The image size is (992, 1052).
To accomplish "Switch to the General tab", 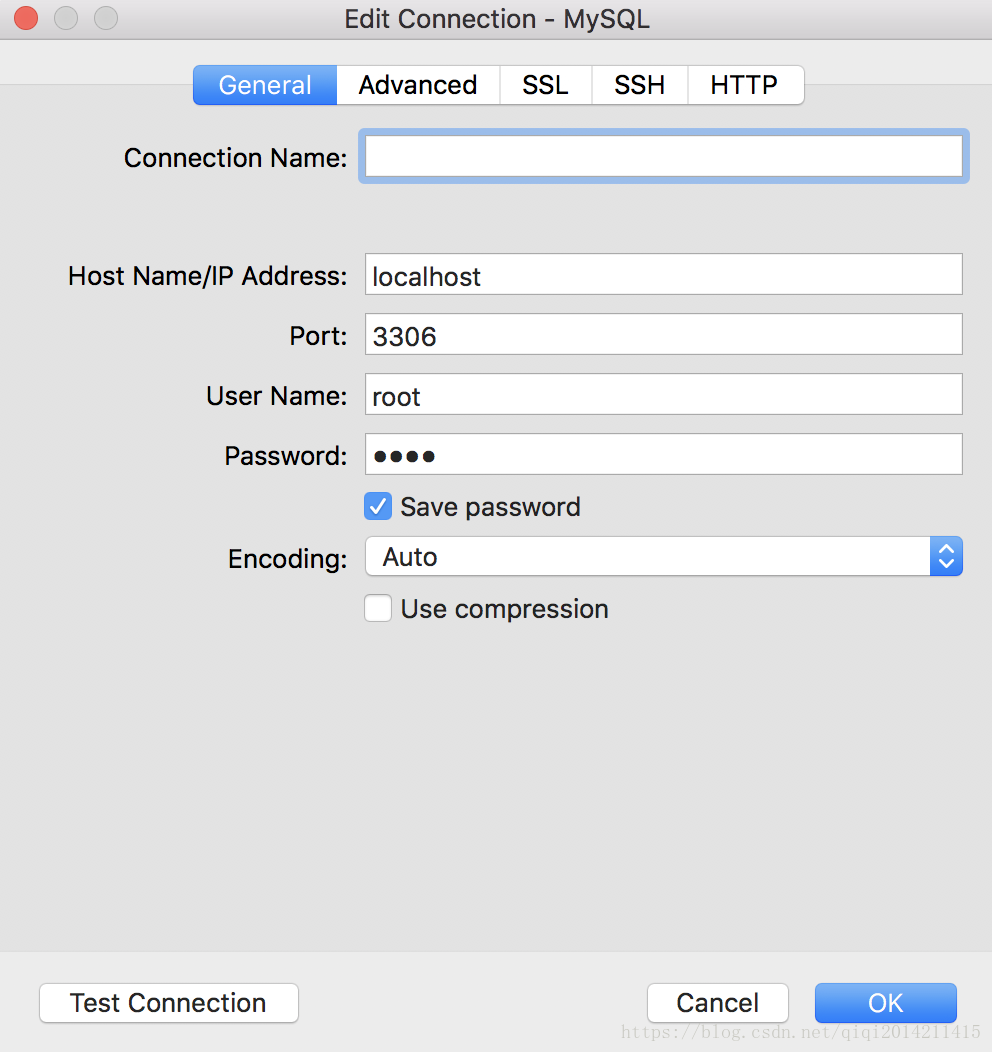I will click(x=265, y=85).
